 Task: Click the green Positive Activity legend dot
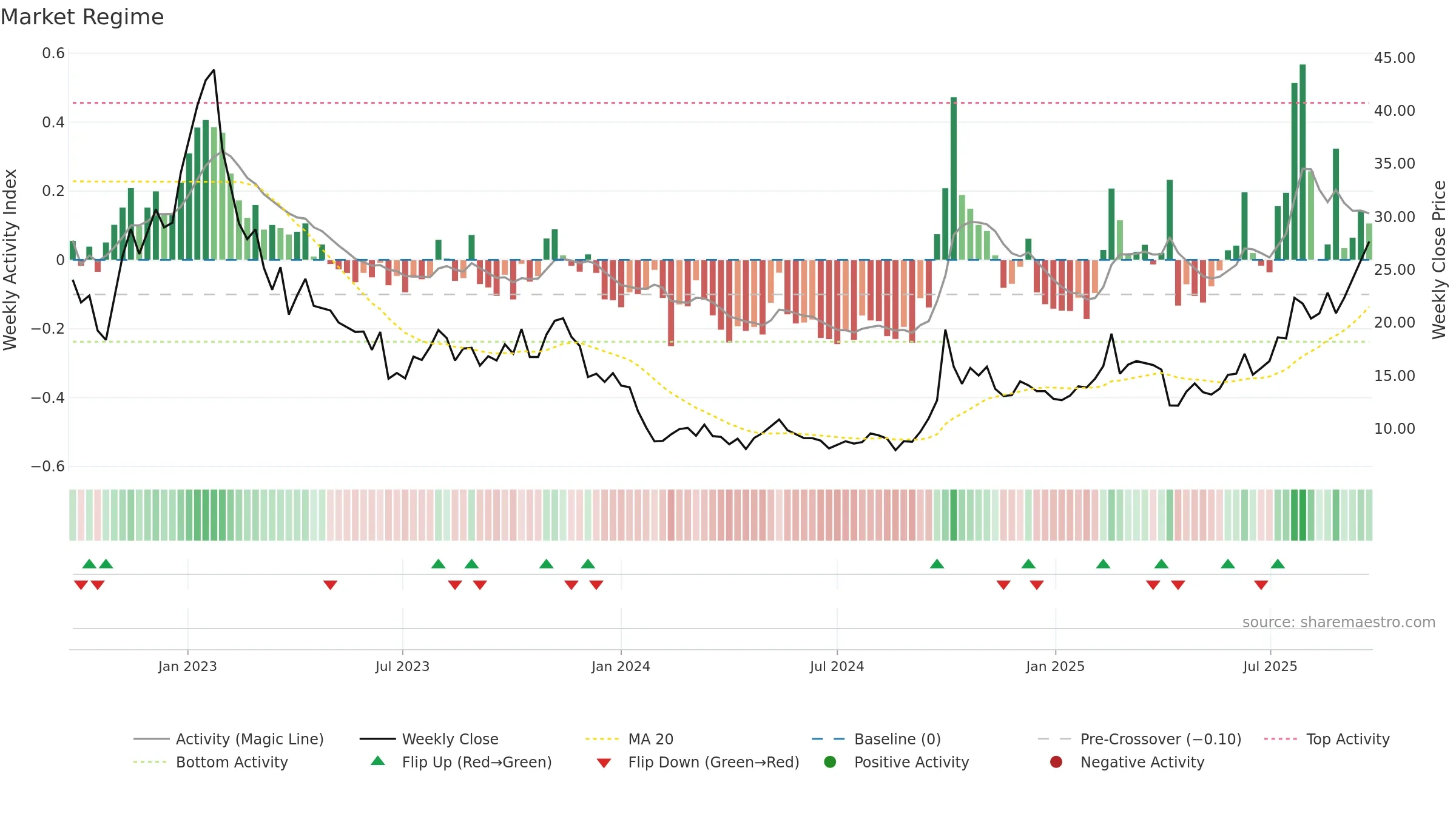click(830, 762)
